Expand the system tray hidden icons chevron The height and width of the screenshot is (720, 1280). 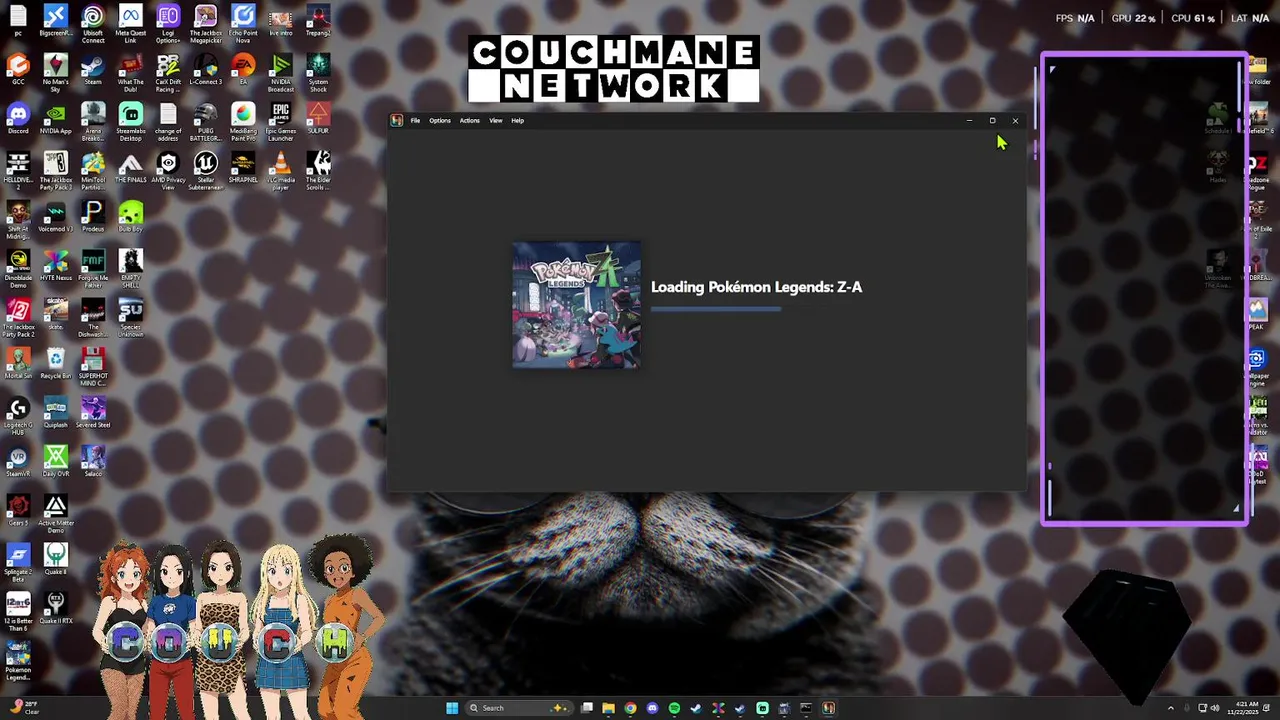(x=1171, y=708)
